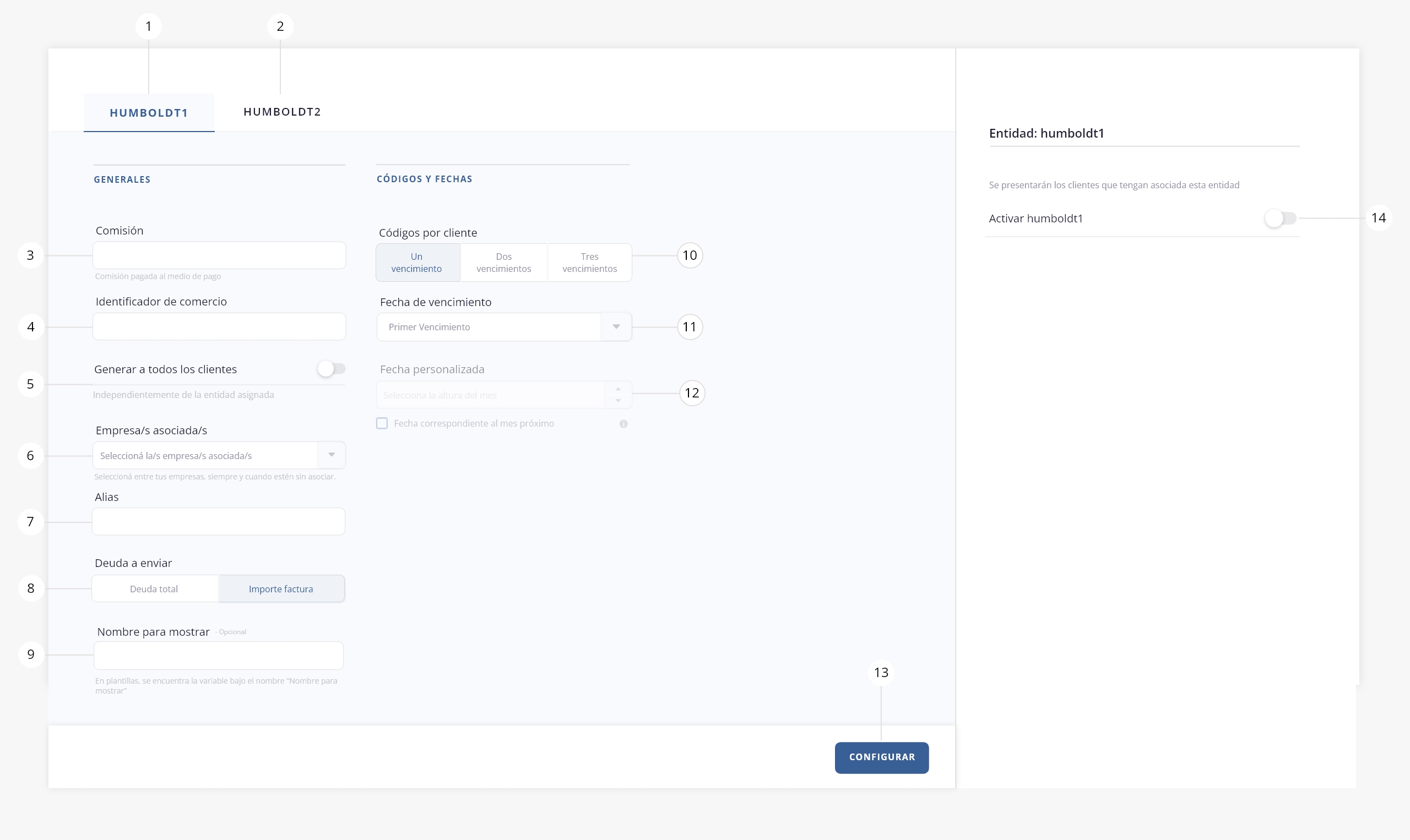
Task: Open the Empresa/s asociada/s dropdown arrow
Action: click(x=332, y=455)
